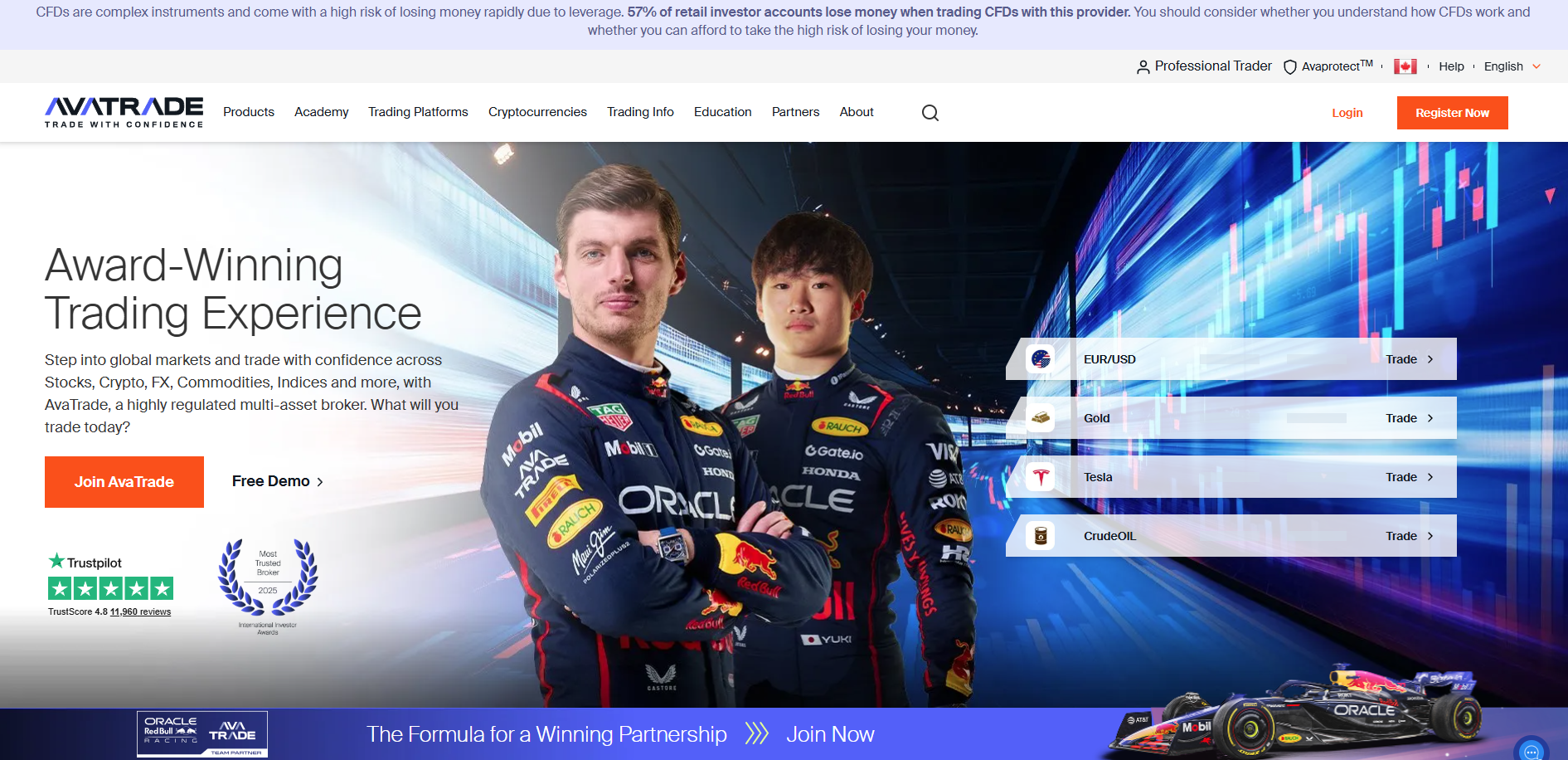Click the arrow in the Gold row
The height and width of the screenshot is (760, 1568).
pos(1430,418)
